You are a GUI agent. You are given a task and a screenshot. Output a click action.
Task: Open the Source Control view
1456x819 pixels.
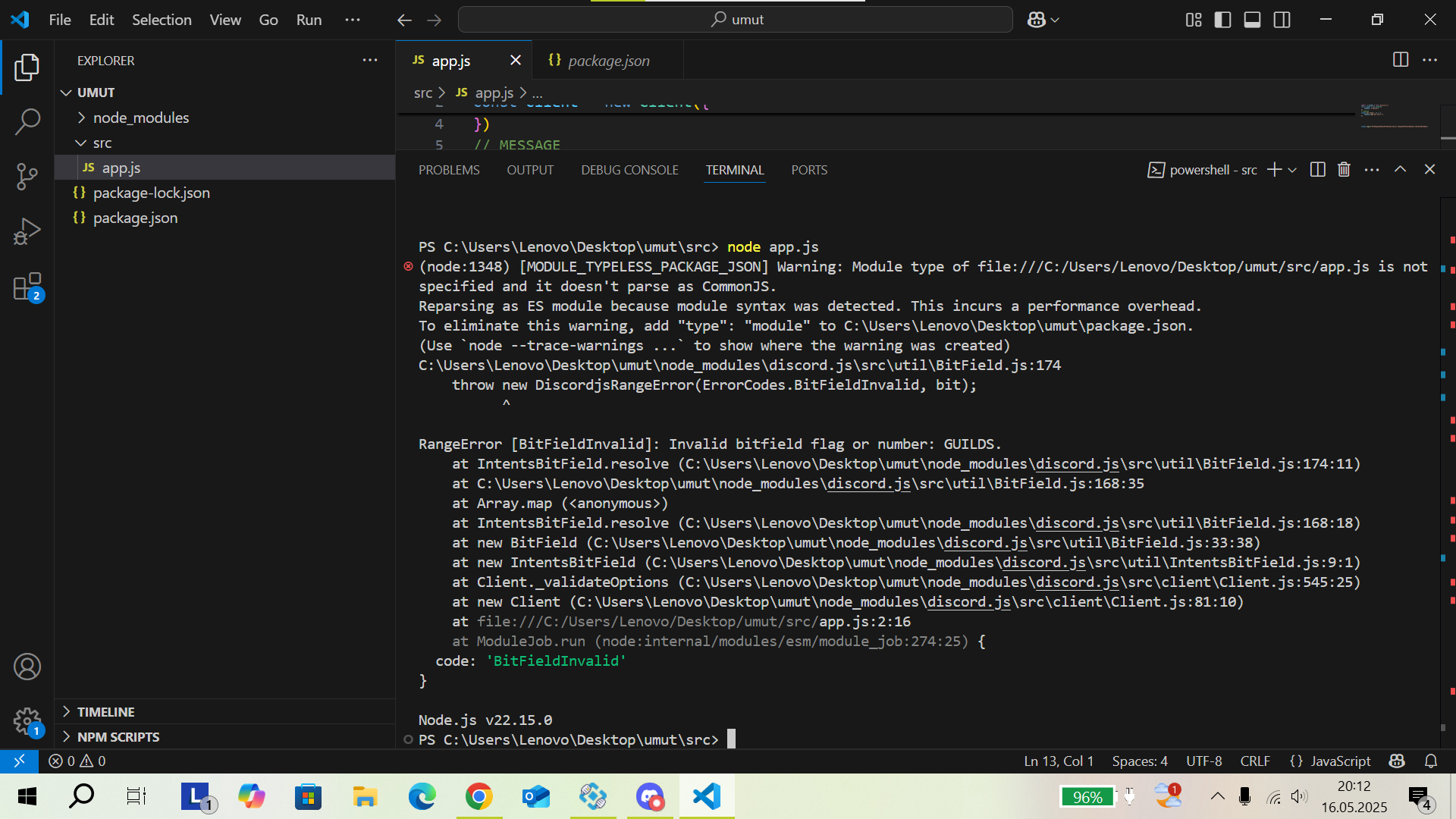pyautogui.click(x=27, y=176)
